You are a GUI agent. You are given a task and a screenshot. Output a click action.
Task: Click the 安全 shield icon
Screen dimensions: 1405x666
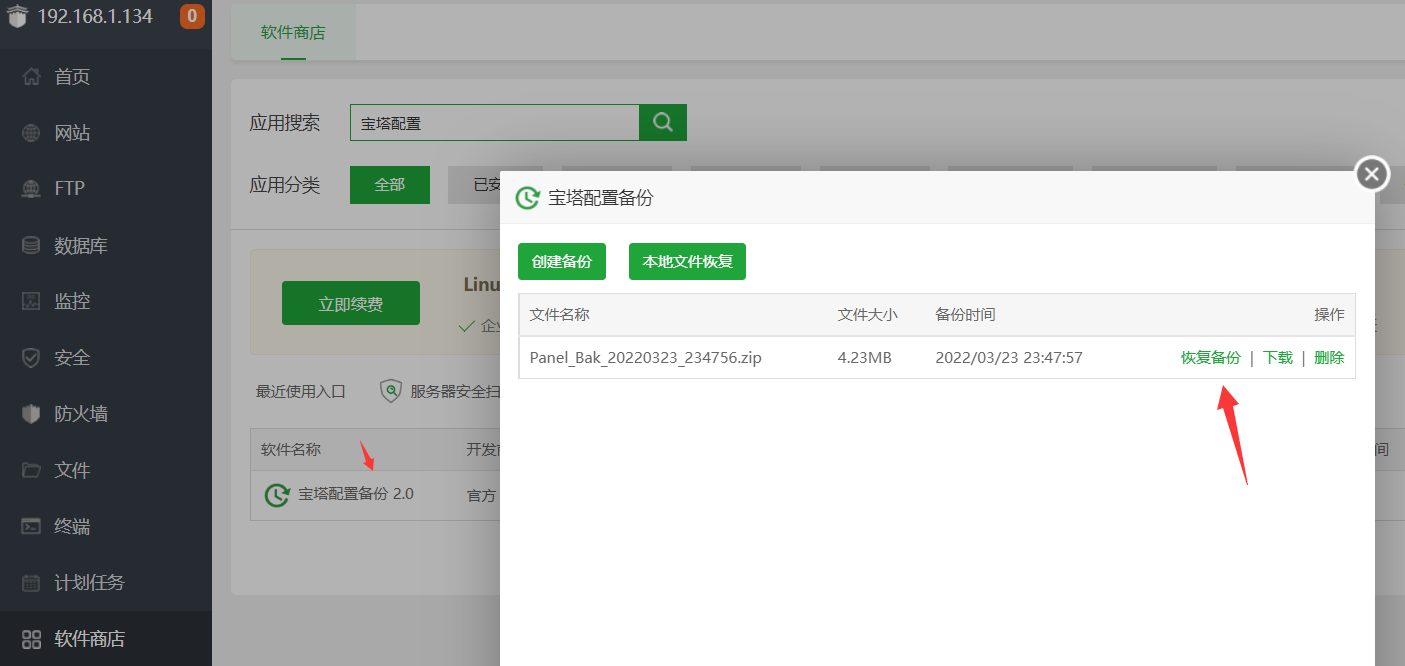click(x=32, y=357)
